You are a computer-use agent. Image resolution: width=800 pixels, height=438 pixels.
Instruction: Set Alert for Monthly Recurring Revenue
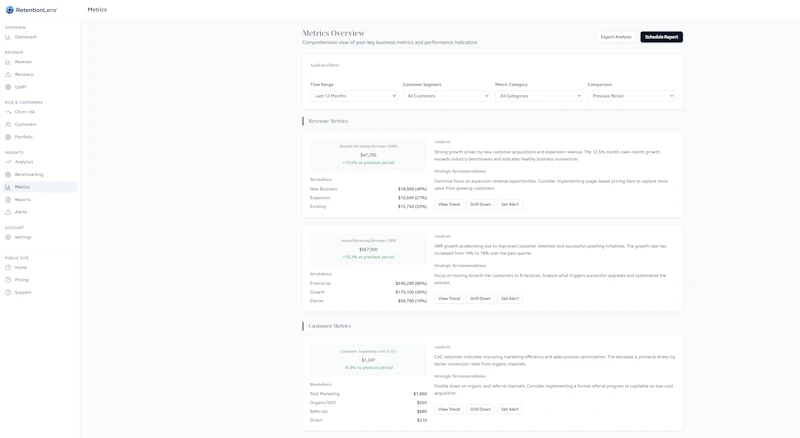pyautogui.click(x=510, y=204)
